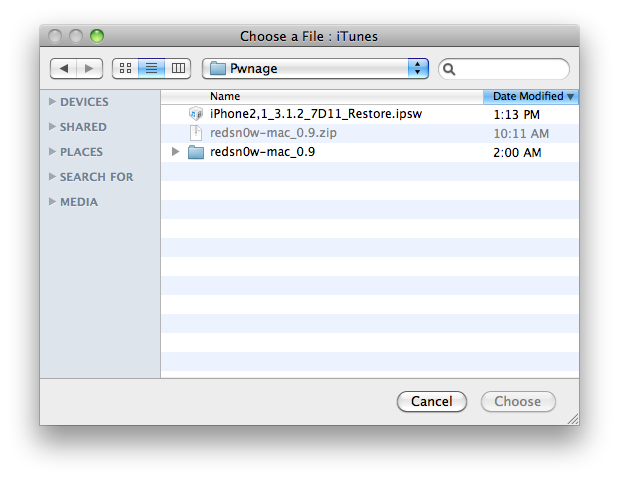Select the redsn0w-mac_0.9.zip file icon
Viewport: 619px width, 480px height.
(196, 133)
